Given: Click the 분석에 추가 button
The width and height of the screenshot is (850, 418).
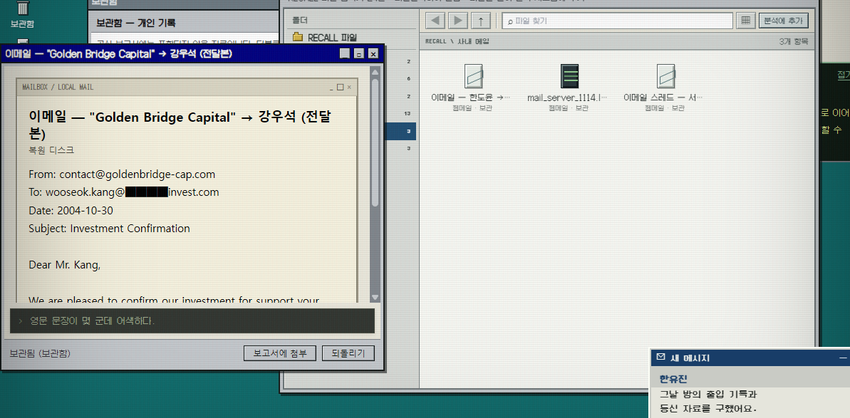Looking at the screenshot, I should tap(783, 21).
